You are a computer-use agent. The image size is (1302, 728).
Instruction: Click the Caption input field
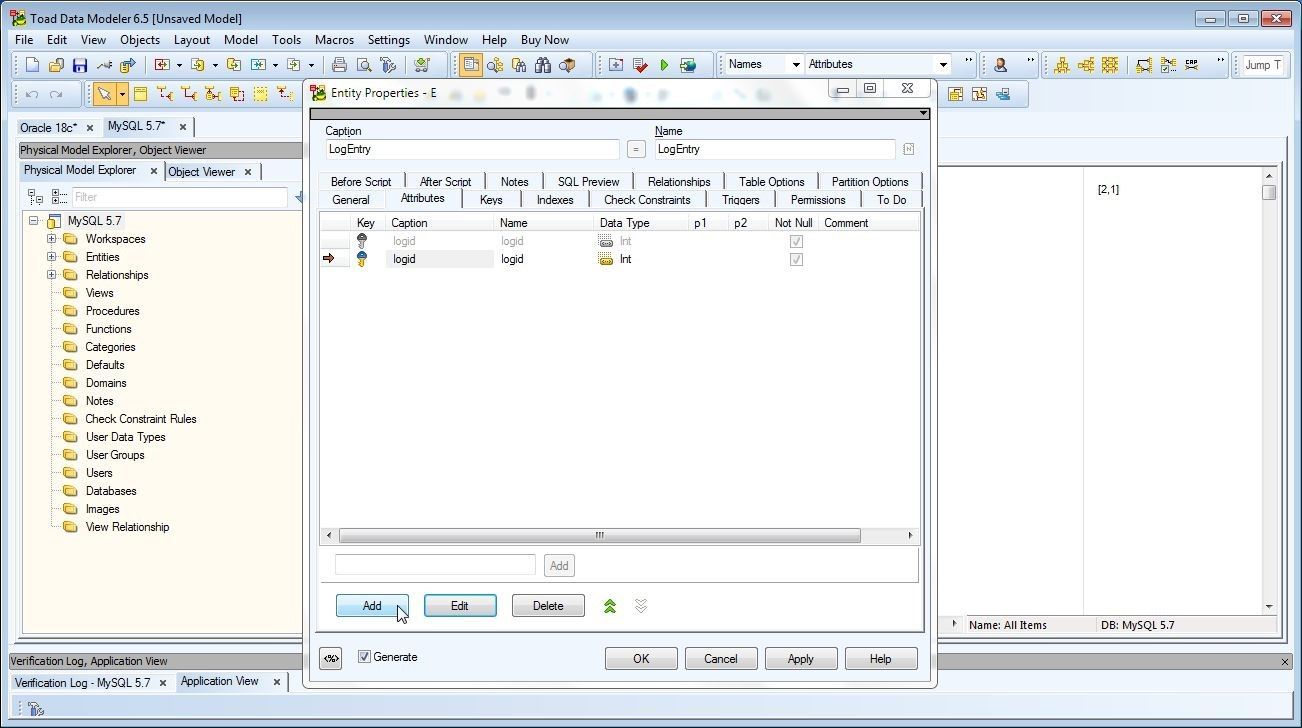pos(472,149)
